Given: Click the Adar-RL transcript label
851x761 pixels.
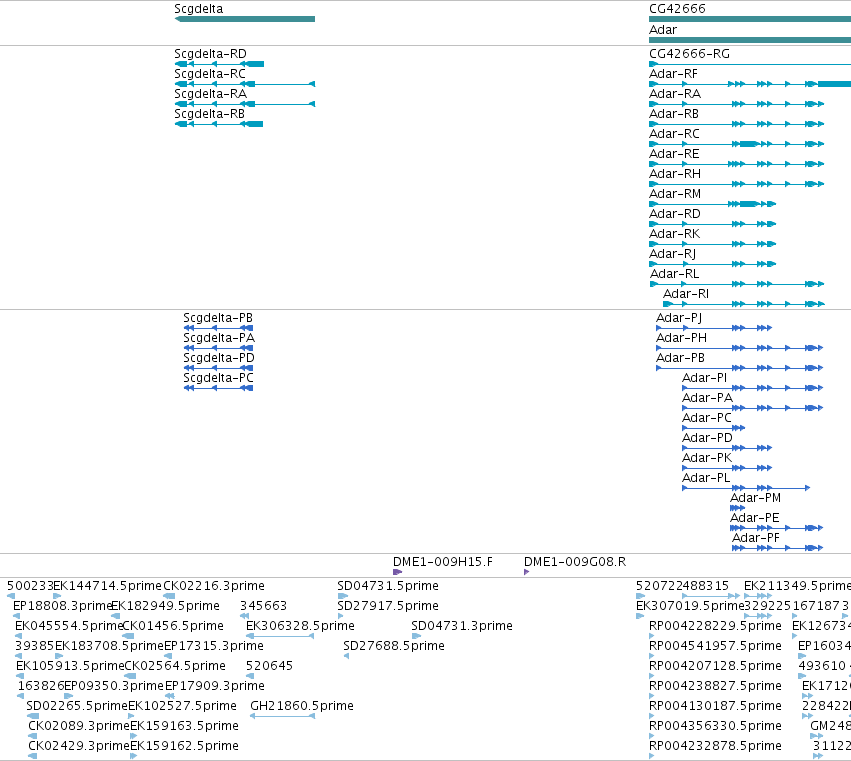Looking at the screenshot, I should click(x=675, y=274).
